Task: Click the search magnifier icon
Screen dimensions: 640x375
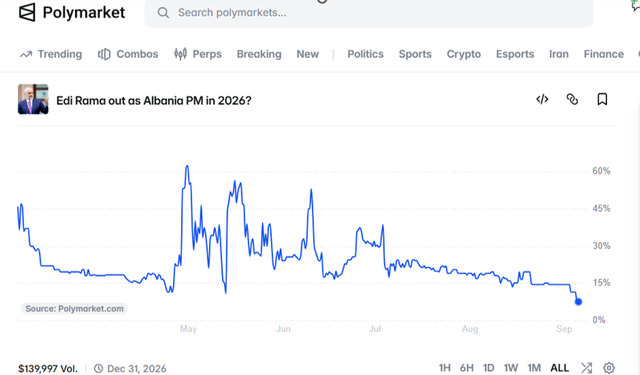Action: (163, 13)
